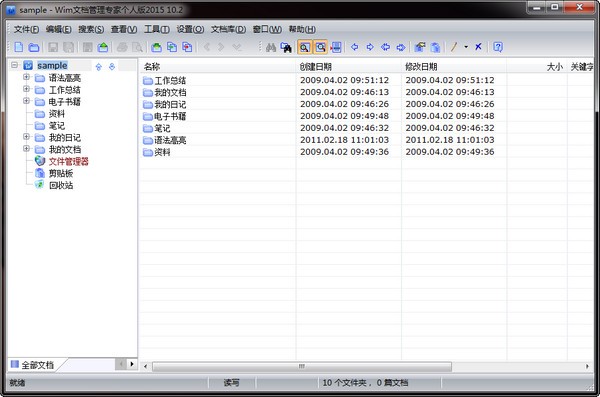Click the clipboard paste toolbar icon
600x397 pixels.
(x=435, y=47)
